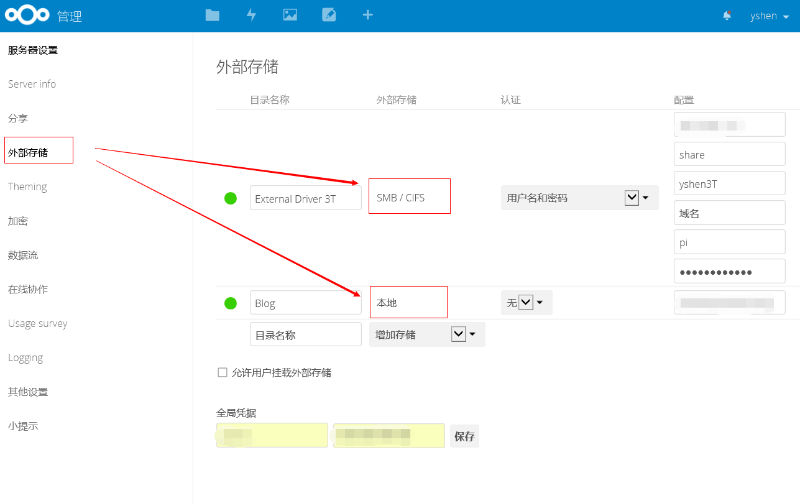Open the notifications bell icon
Screen dimensions: 800x504
727,16
